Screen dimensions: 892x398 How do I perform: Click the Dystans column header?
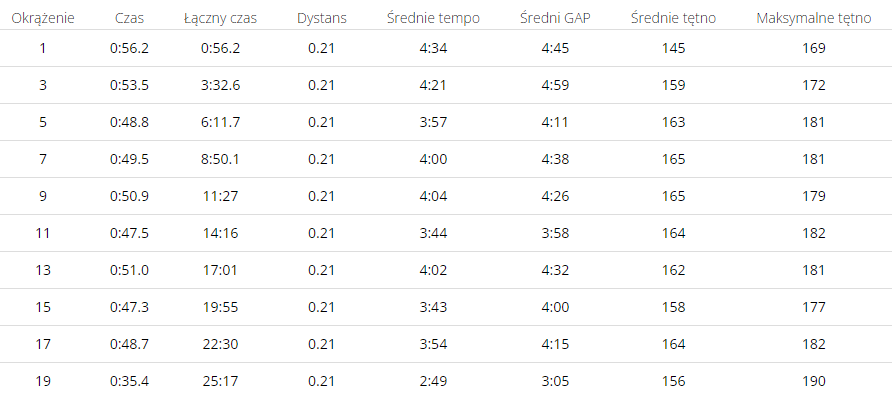click(321, 18)
